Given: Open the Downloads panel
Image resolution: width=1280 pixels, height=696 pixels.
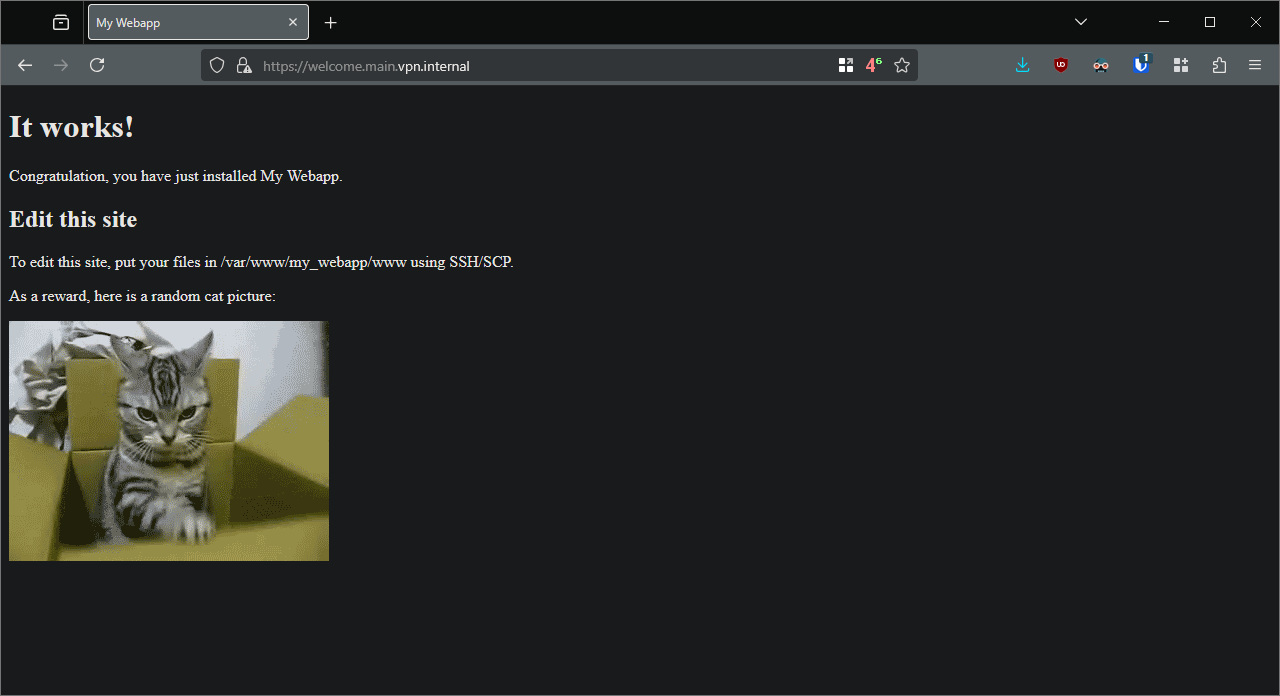Looking at the screenshot, I should point(1022,65).
